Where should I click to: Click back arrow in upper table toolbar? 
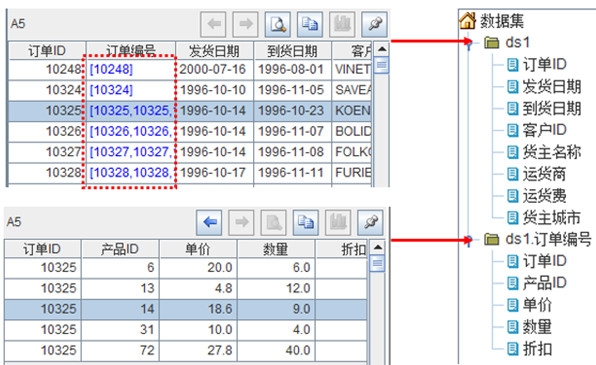pos(213,24)
